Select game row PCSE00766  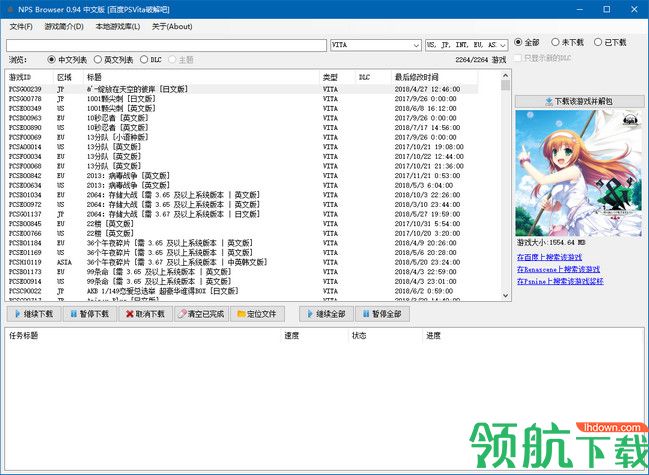[242, 233]
